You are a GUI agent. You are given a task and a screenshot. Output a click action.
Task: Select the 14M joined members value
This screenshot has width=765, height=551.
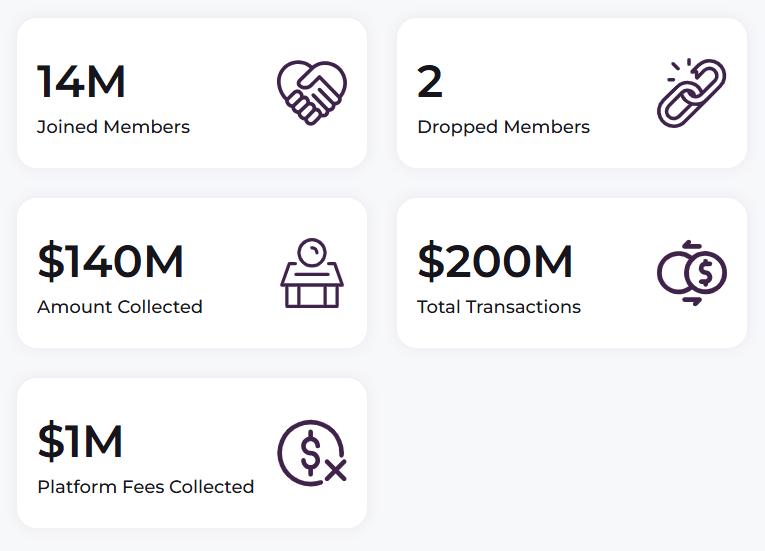tap(82, 82)
